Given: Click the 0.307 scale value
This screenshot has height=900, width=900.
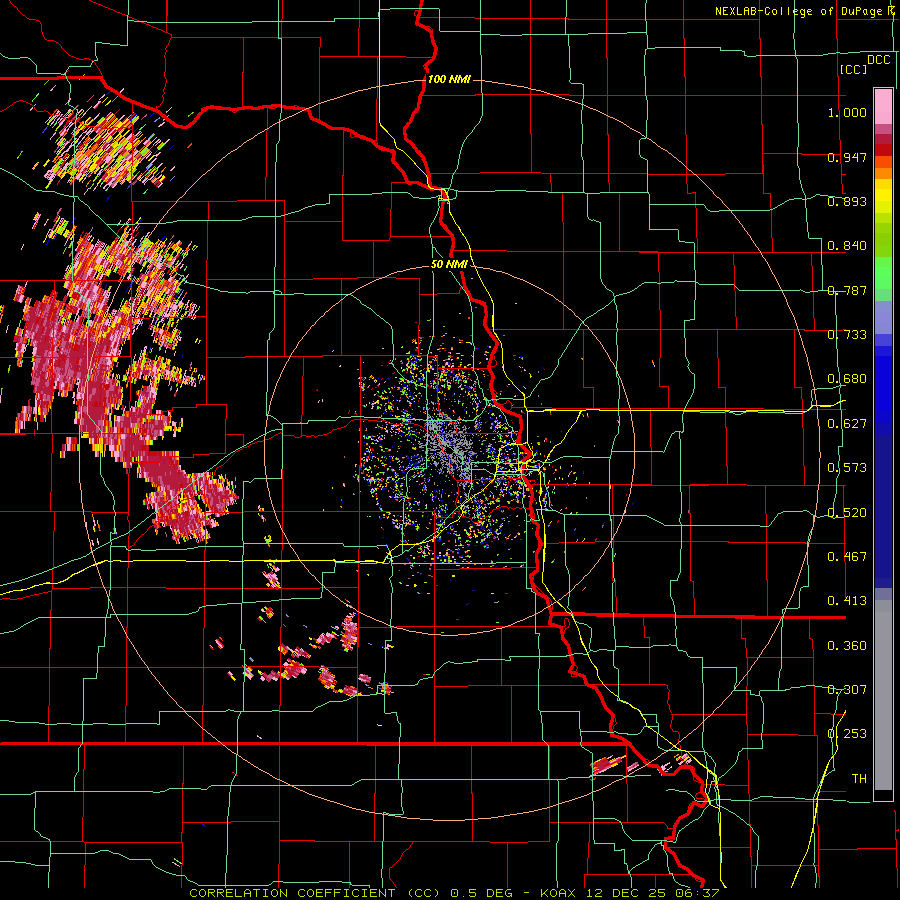Looking at the screenshot, I should 847,689.
